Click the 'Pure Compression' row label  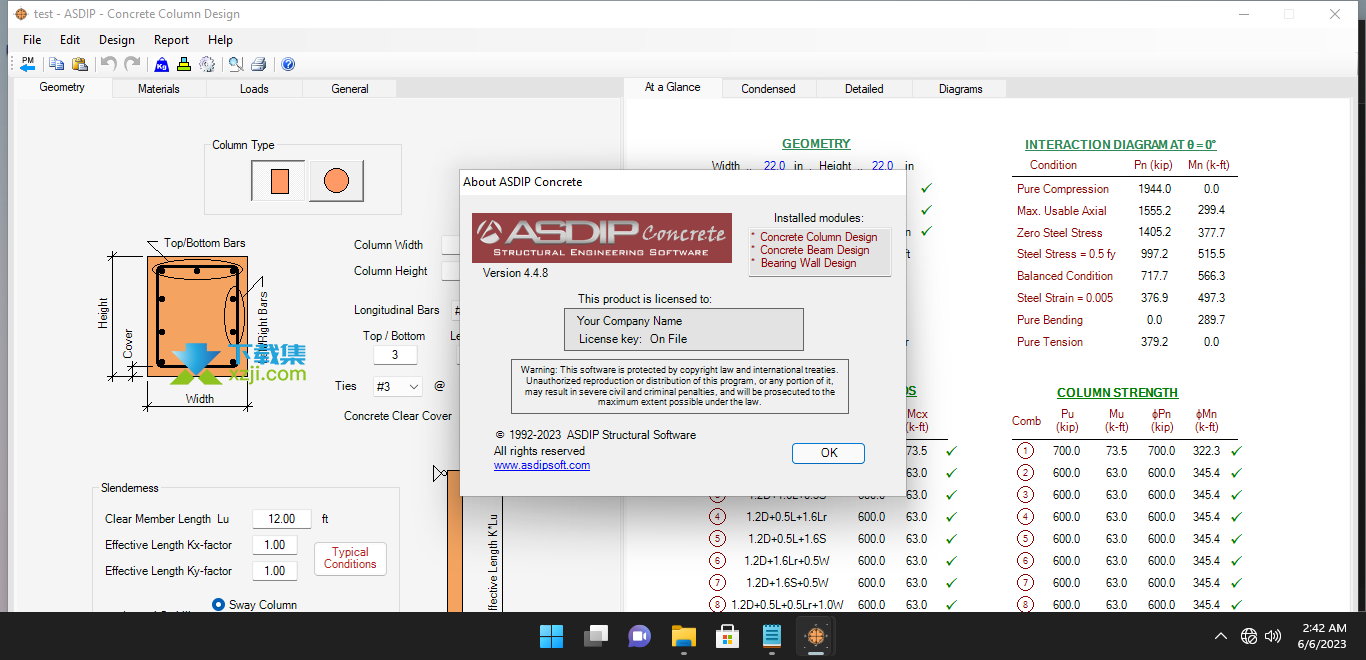pos(1063,189)
